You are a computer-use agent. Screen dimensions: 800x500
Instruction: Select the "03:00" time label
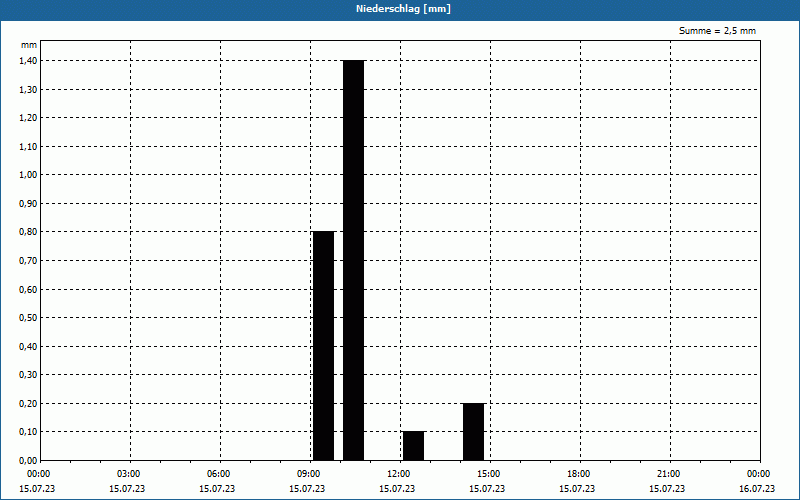[130, 474]
